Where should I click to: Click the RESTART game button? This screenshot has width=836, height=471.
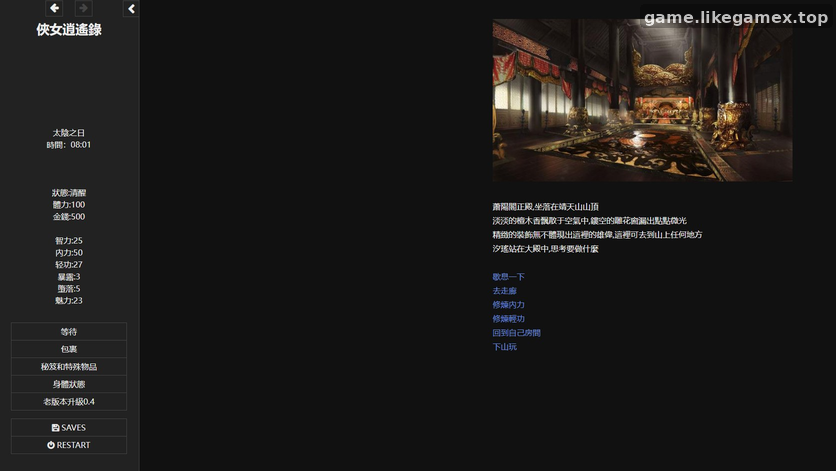[69, 445]
